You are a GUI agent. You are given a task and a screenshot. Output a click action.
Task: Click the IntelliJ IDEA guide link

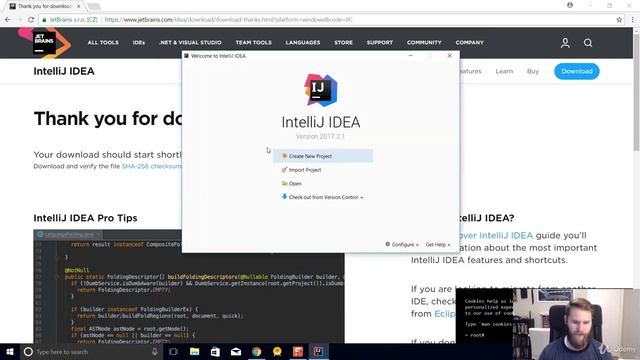click(x=496, y=236)
